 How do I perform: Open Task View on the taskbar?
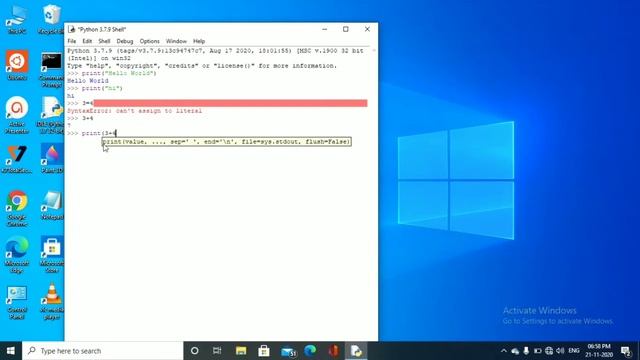click(217, 351)
